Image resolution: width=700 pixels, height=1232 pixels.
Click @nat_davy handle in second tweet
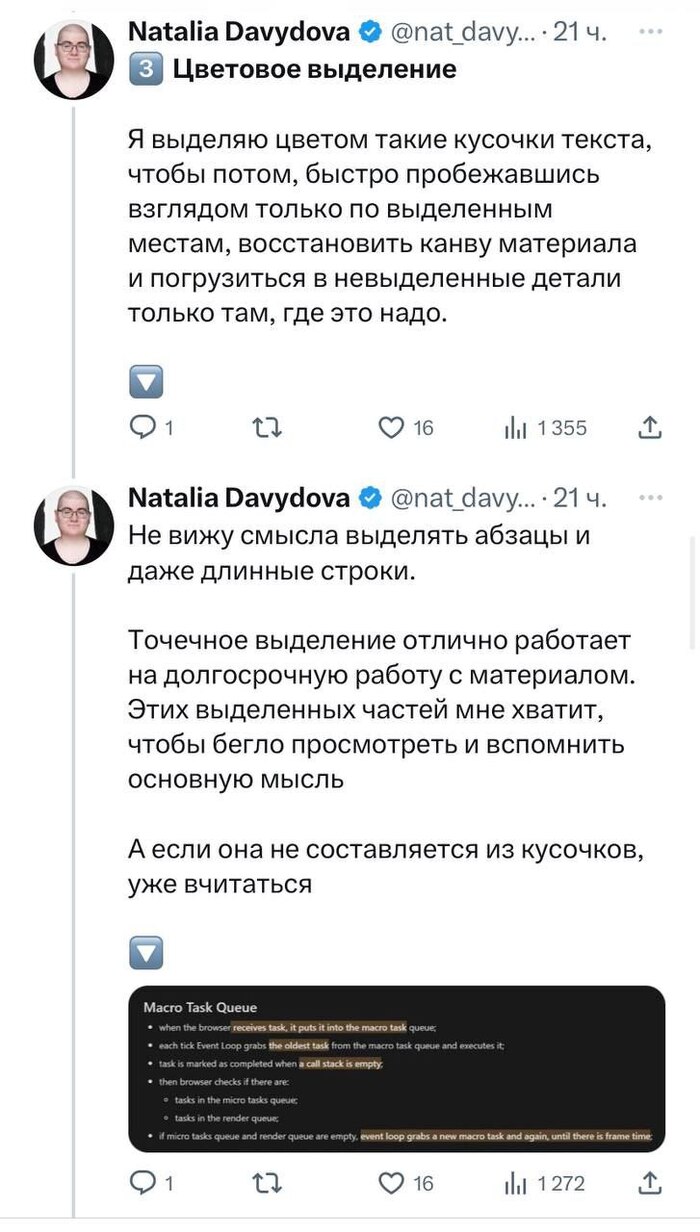(x=460, y=497)
